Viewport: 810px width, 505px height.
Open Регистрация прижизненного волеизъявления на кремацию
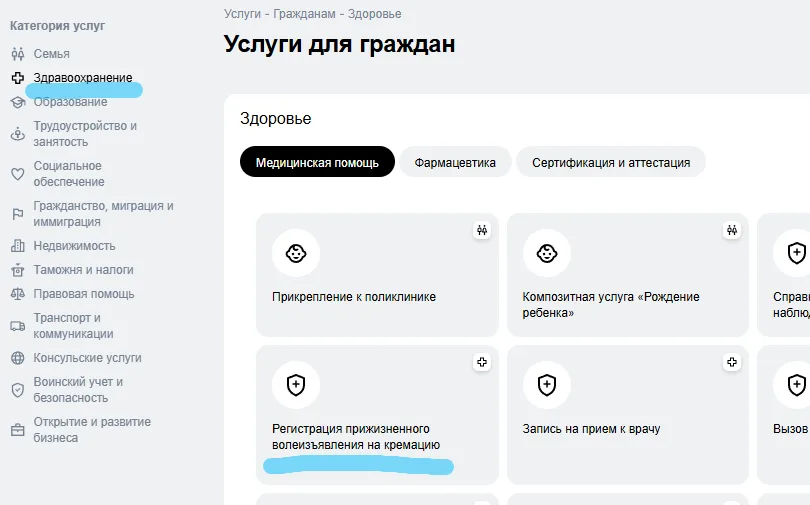(377, 415)
